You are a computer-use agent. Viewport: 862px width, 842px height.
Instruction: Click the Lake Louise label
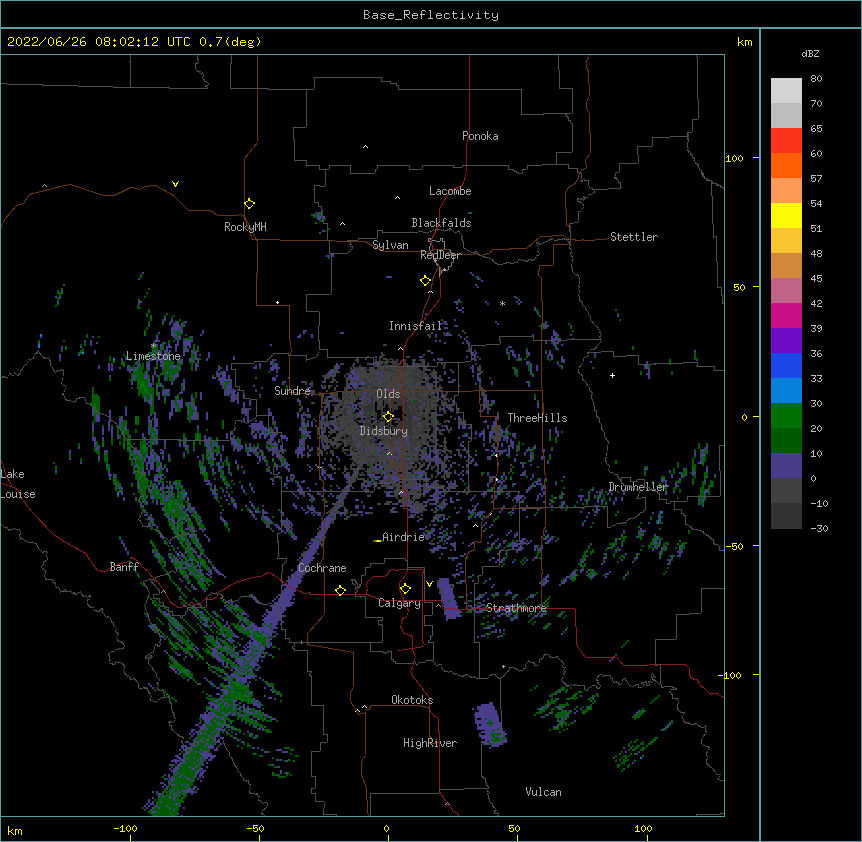point(18,484)
